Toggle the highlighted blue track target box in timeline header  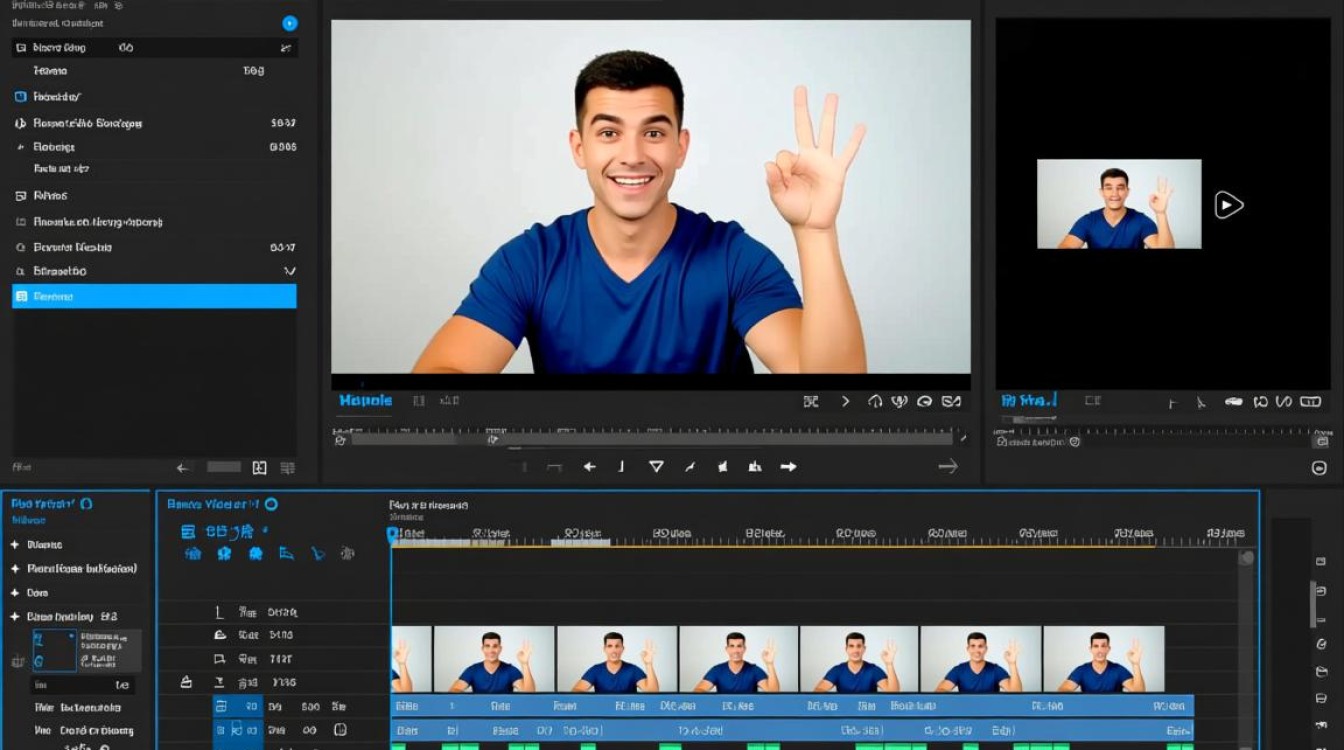(x=220, y=706)
